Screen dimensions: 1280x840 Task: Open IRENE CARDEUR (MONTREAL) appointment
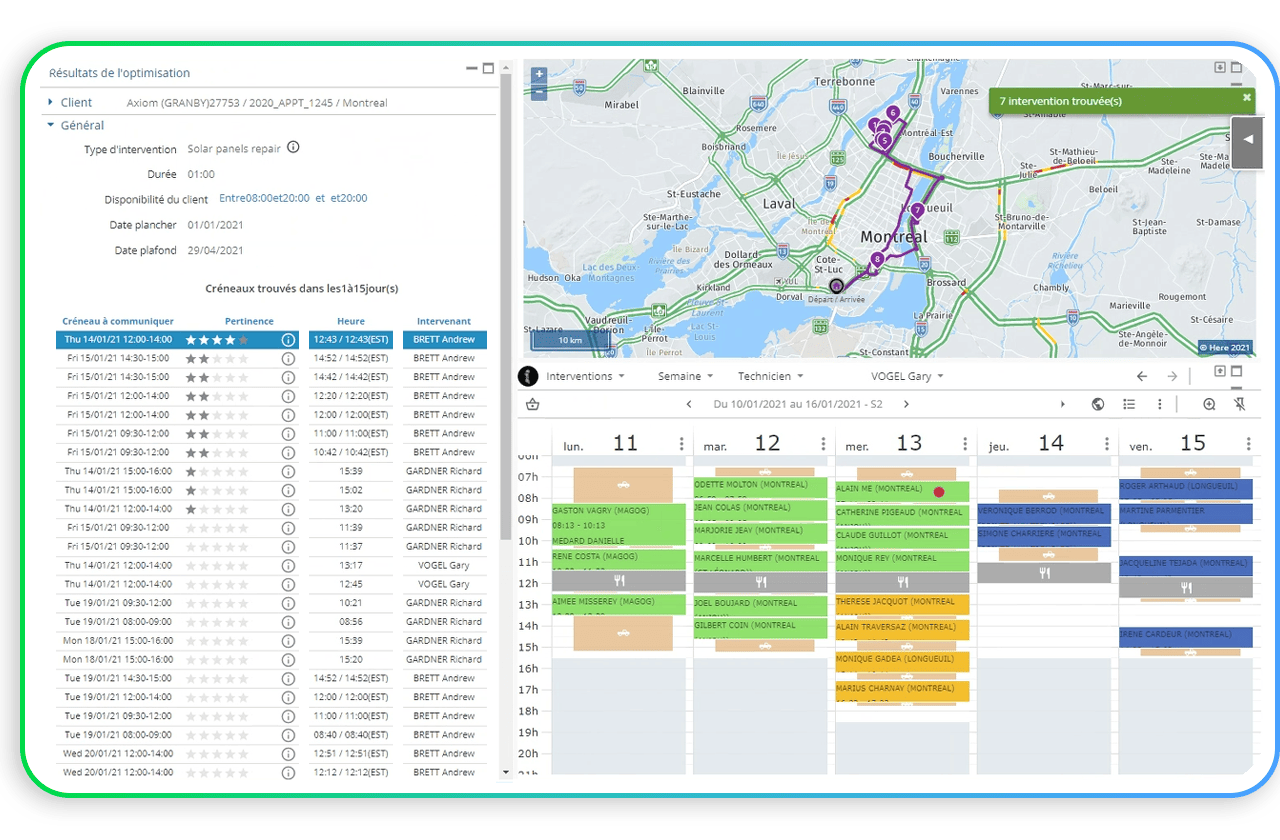[1186, 637]
